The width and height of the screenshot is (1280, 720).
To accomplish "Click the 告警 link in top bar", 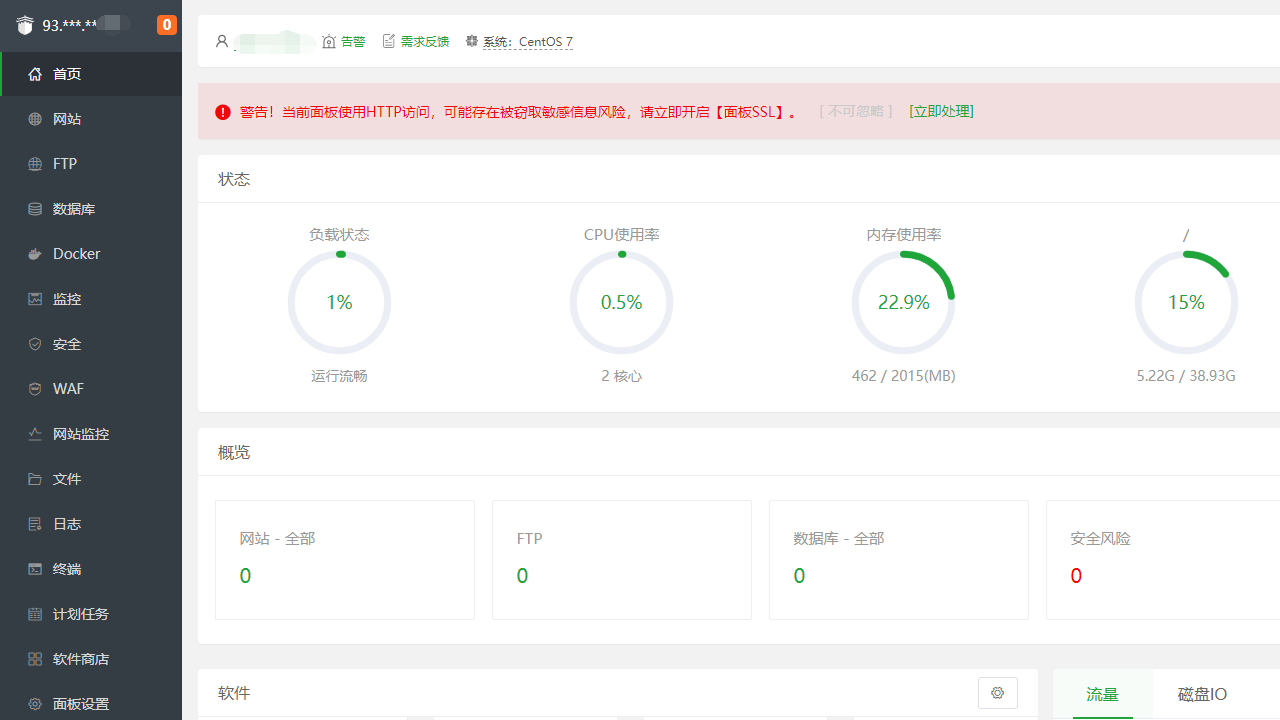I will click(353, 42).
